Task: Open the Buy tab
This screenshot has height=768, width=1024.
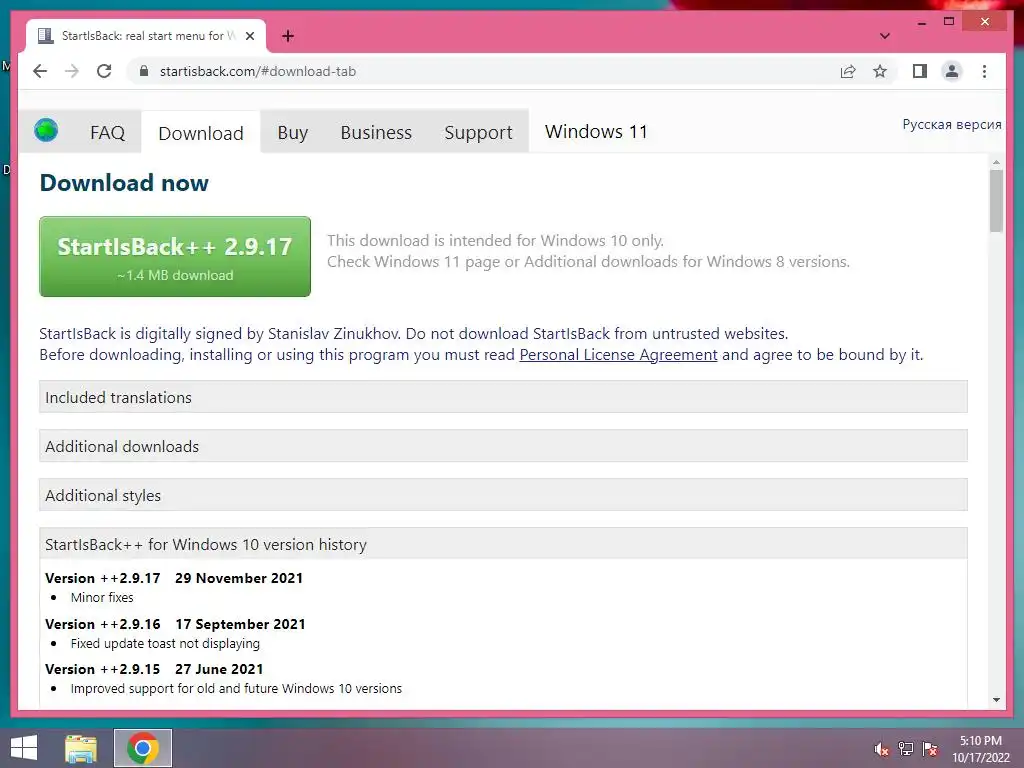Action: click(293, 133)
